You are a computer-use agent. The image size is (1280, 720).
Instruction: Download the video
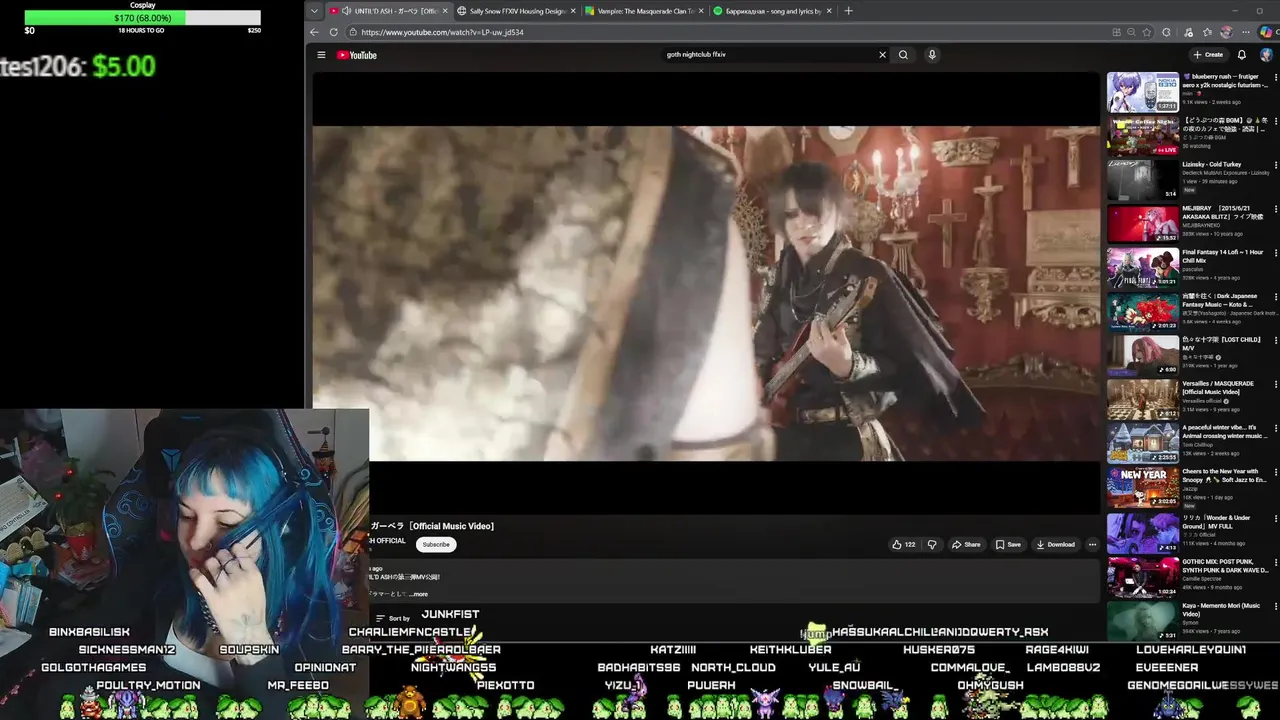pyautogui.click(x=1056, y=545)
